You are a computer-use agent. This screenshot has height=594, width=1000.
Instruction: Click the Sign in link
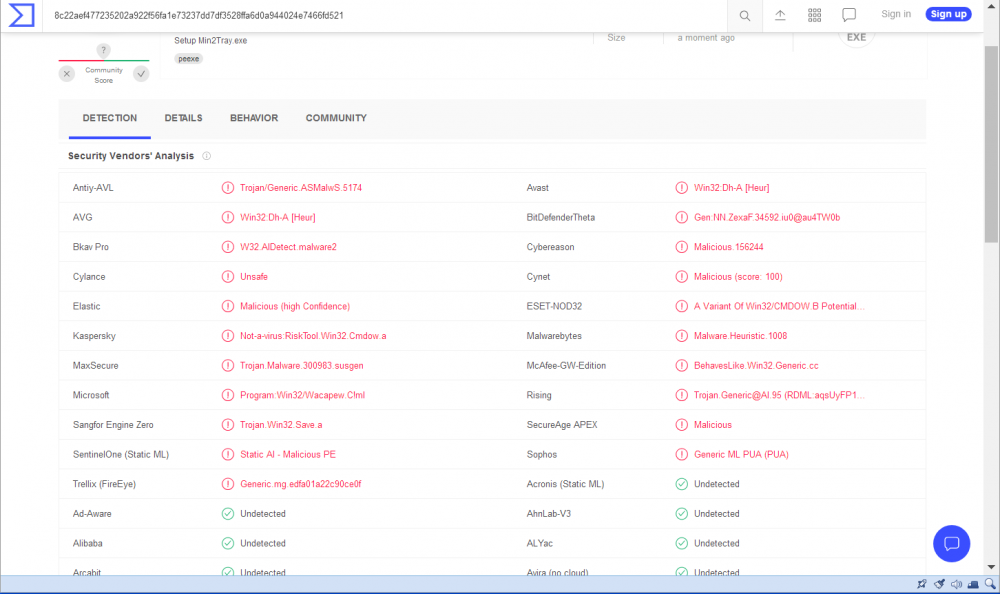[896, 14]
